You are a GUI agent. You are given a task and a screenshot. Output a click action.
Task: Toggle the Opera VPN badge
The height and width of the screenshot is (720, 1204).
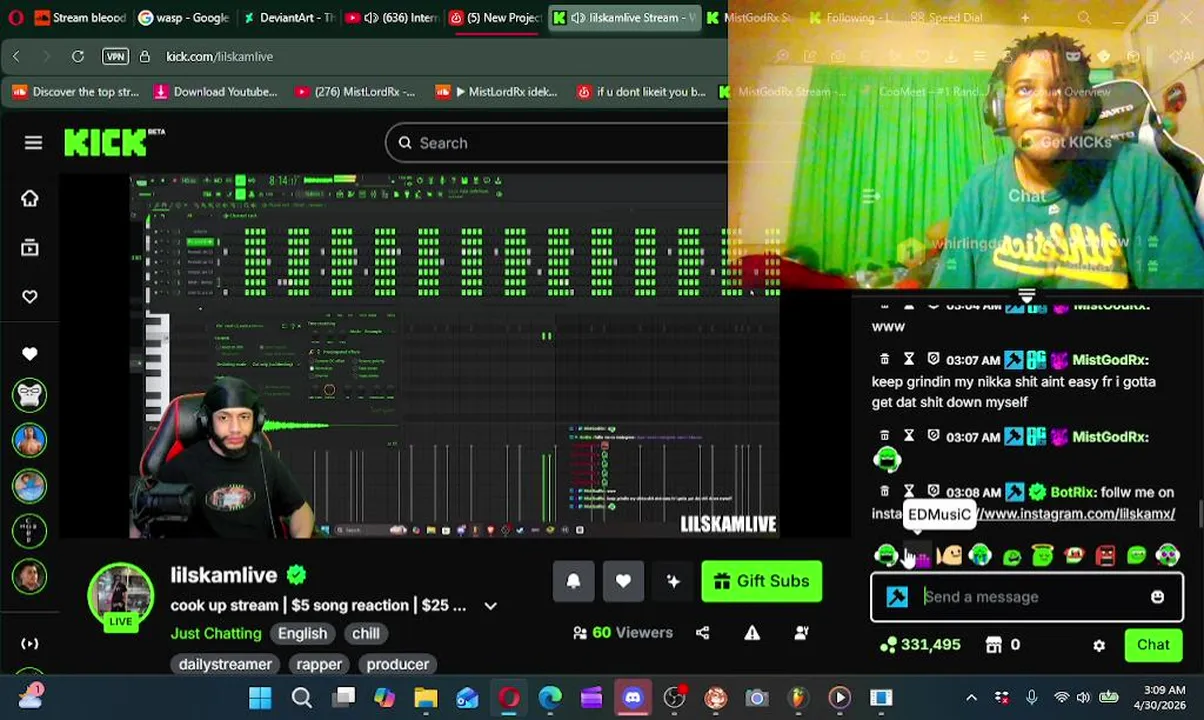click(115, 57)
